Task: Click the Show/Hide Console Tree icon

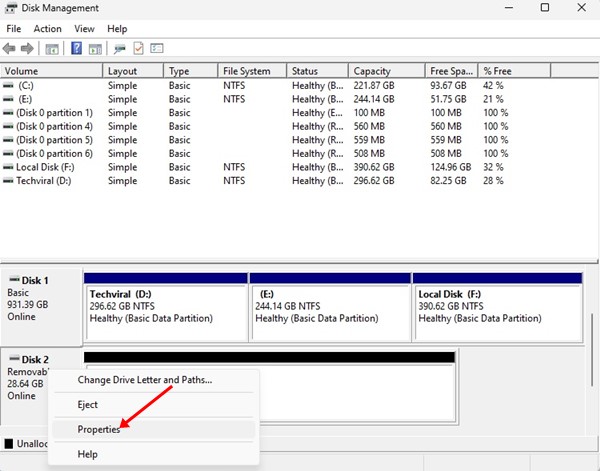Action: tap(54, 48)
